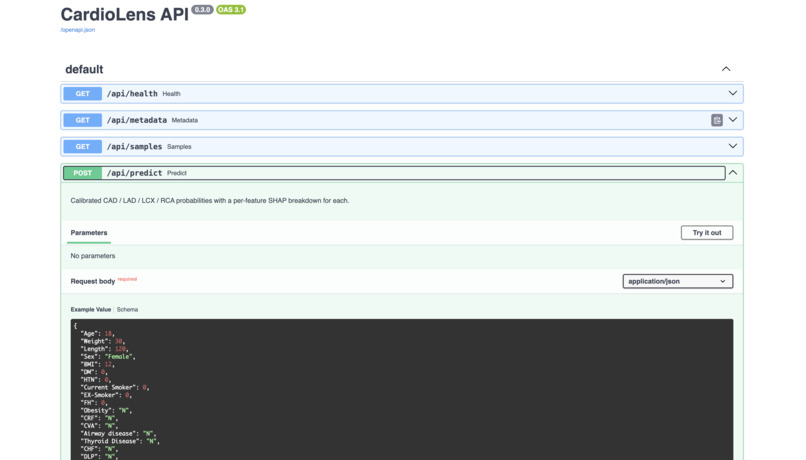
Task: Click the Health summary label
Action: coord(171,94)
